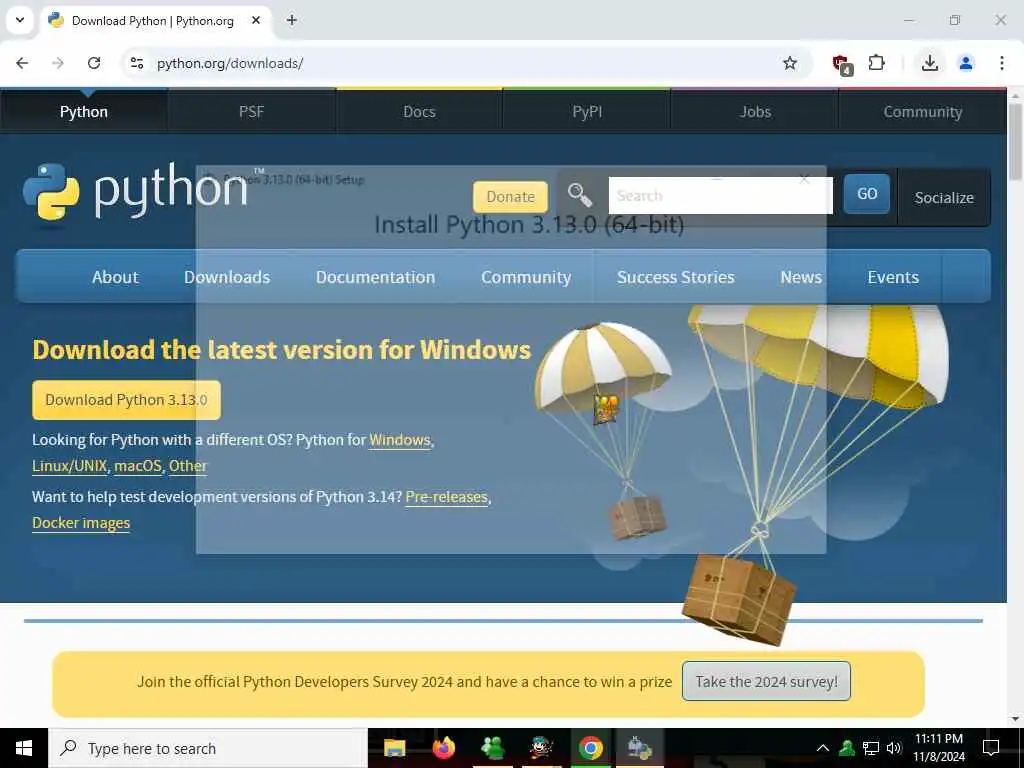Click the browser forward arrow
This screenshot has width=1024, height=768.
pyautogui.click(x=58, y=63)
